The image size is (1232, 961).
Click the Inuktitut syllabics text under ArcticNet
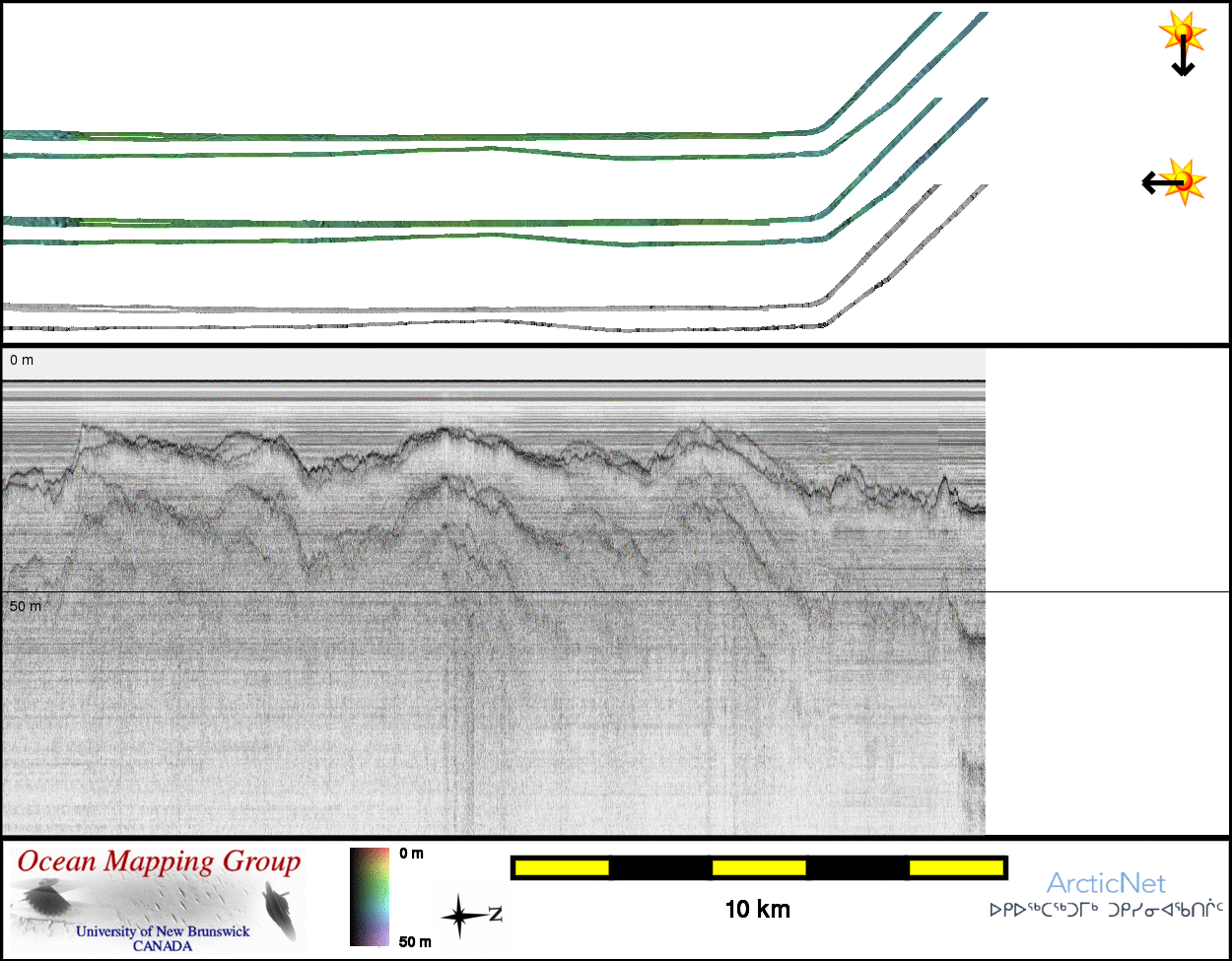(x=1106, y=910)
